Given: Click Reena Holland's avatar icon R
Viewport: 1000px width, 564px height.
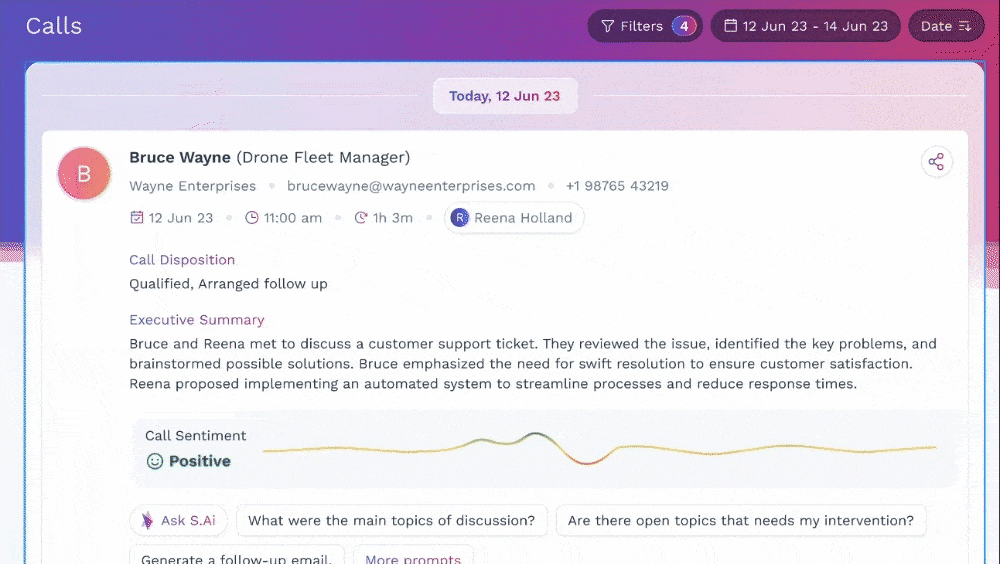Looking at the screenshot, I should tap(460, 218).
